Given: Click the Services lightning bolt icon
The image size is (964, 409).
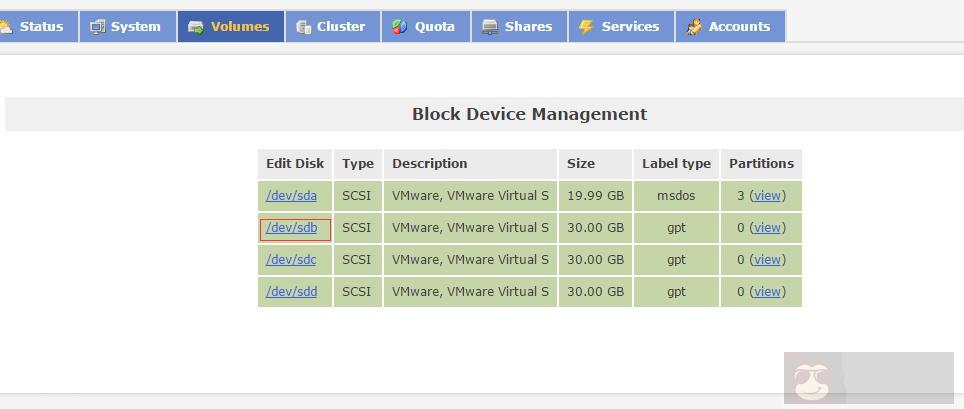Looking at the screenshot, I should tap(586, 27).
